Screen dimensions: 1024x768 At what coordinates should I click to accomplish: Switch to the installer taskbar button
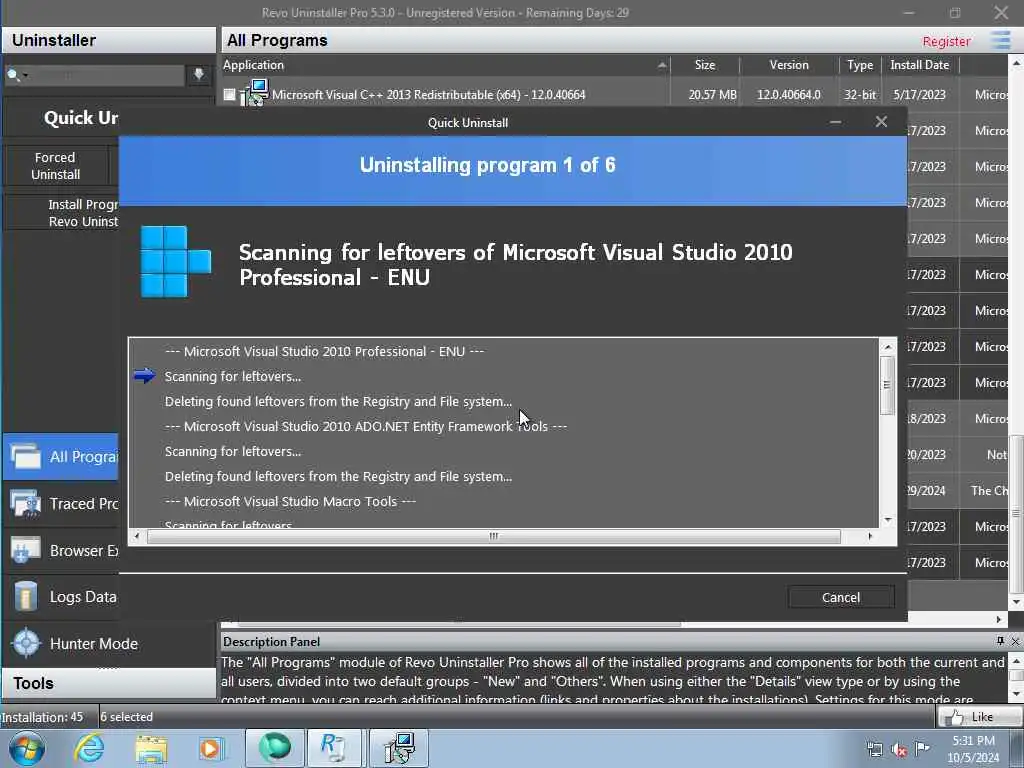pyautogui.click(x=399, y=748)
